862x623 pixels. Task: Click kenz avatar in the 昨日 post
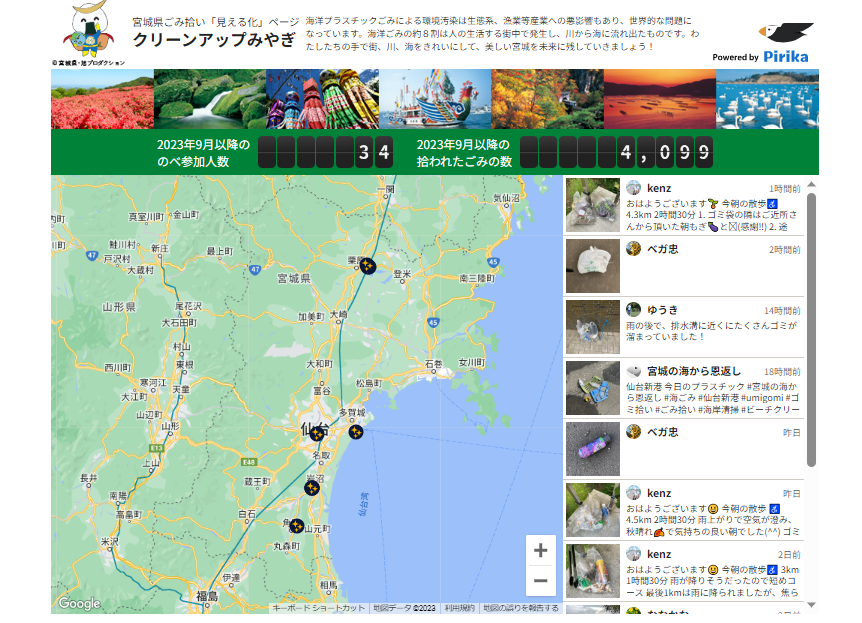coord(633,493)
